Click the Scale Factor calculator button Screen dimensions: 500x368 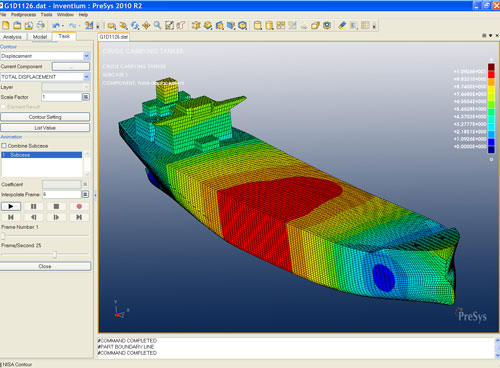[86, 97]
